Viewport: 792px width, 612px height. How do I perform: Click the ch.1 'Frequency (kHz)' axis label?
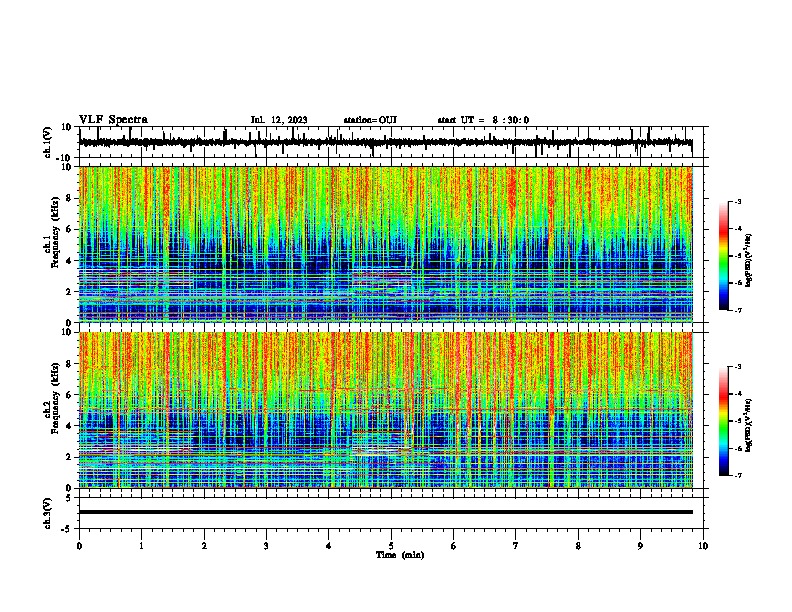tap(55, 233)
